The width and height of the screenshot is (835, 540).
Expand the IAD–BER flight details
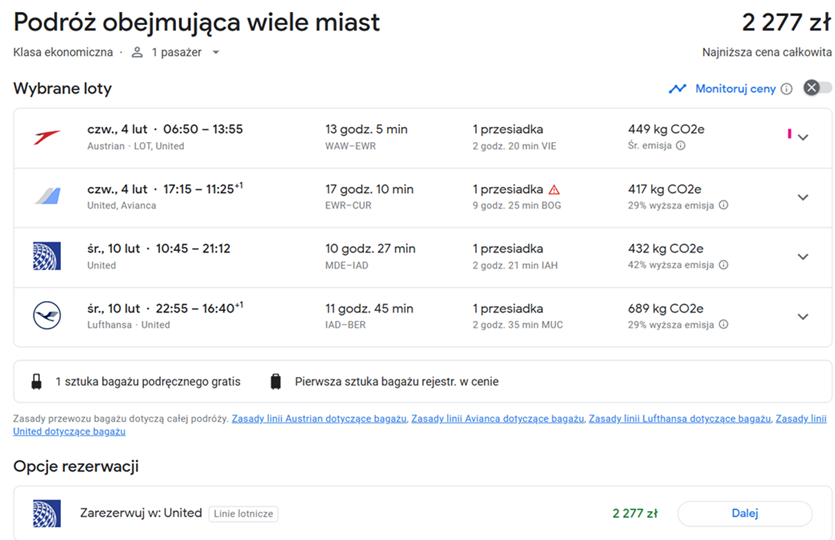(803, 316)
